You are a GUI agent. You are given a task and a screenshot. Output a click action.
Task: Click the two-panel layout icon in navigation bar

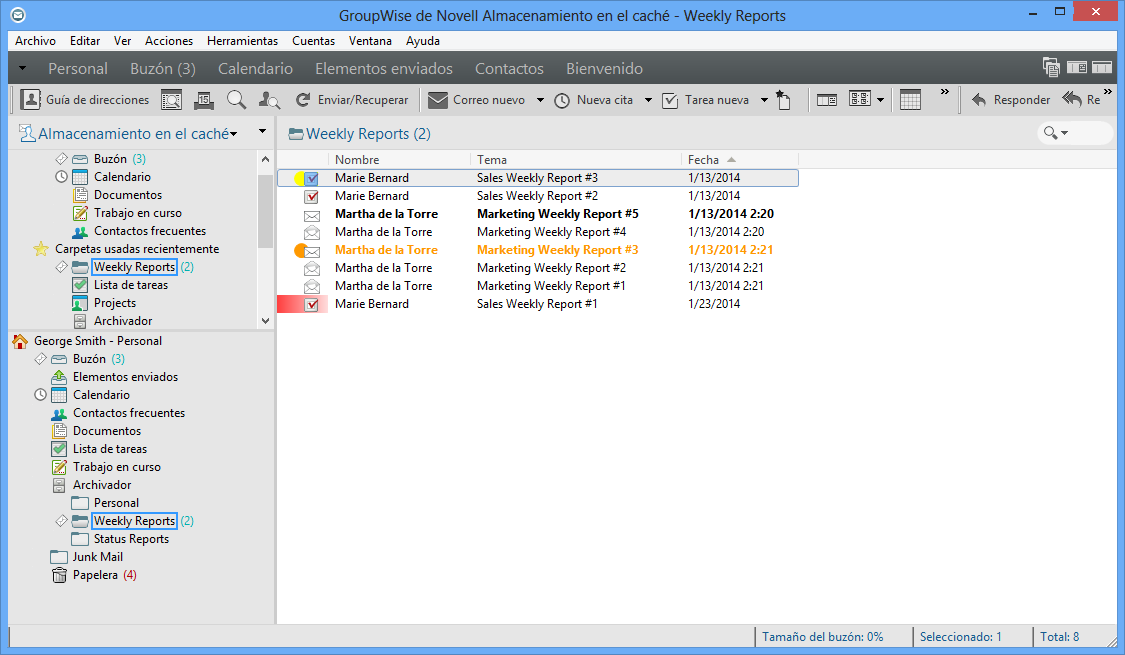tap(1076, 67)
